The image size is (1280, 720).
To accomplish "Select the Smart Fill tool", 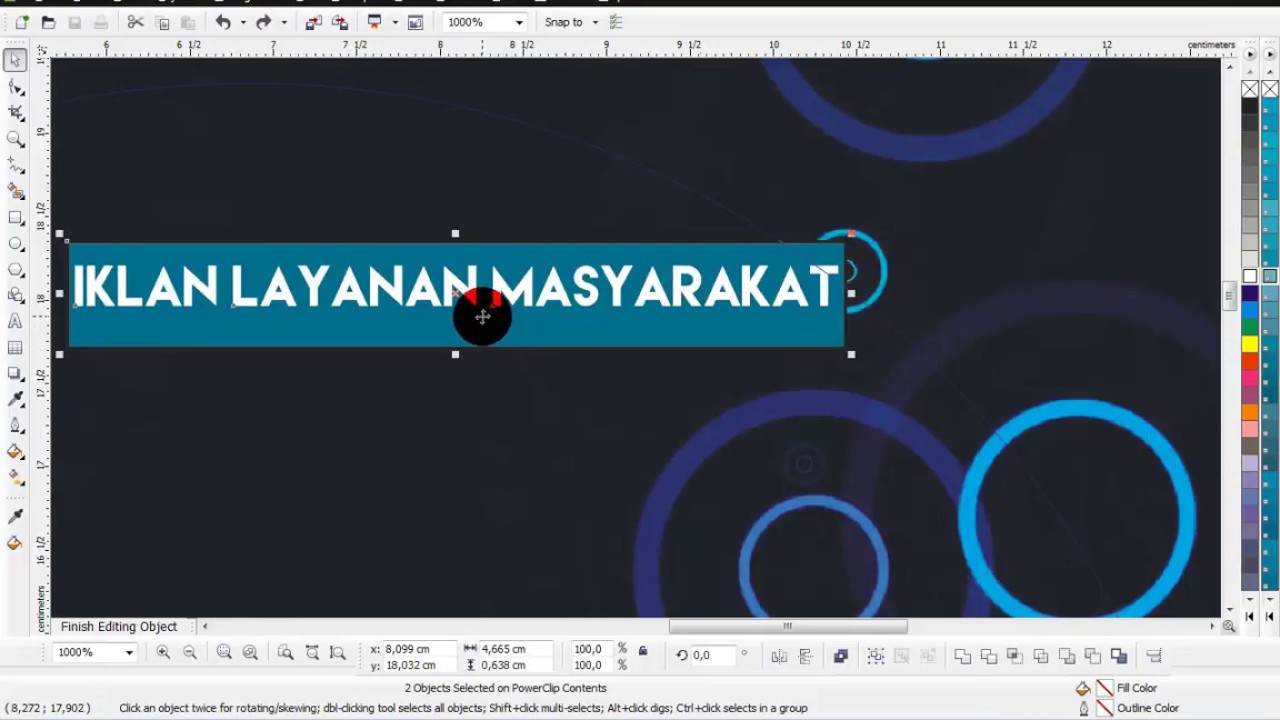I will (x=15, y=191).
